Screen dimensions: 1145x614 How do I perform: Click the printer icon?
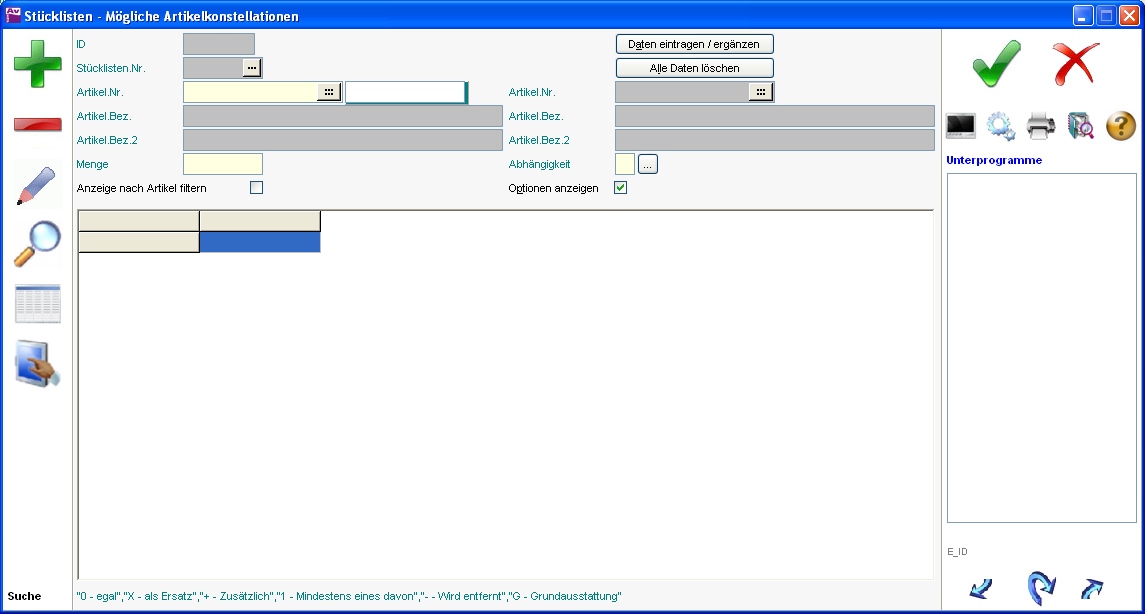(1041, 126)
